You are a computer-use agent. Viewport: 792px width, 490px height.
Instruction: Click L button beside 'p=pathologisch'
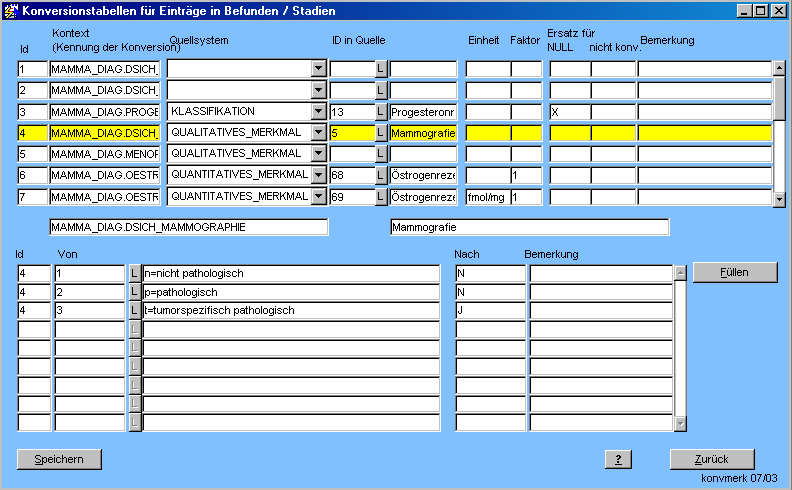coord(135,292)
